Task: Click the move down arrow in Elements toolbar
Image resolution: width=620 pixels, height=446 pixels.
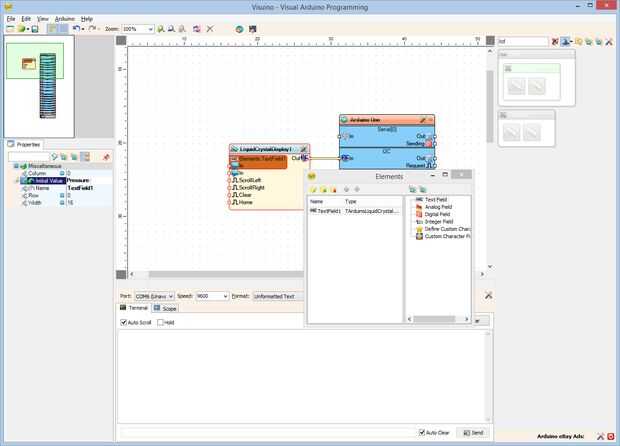Action: coord(357,189)
